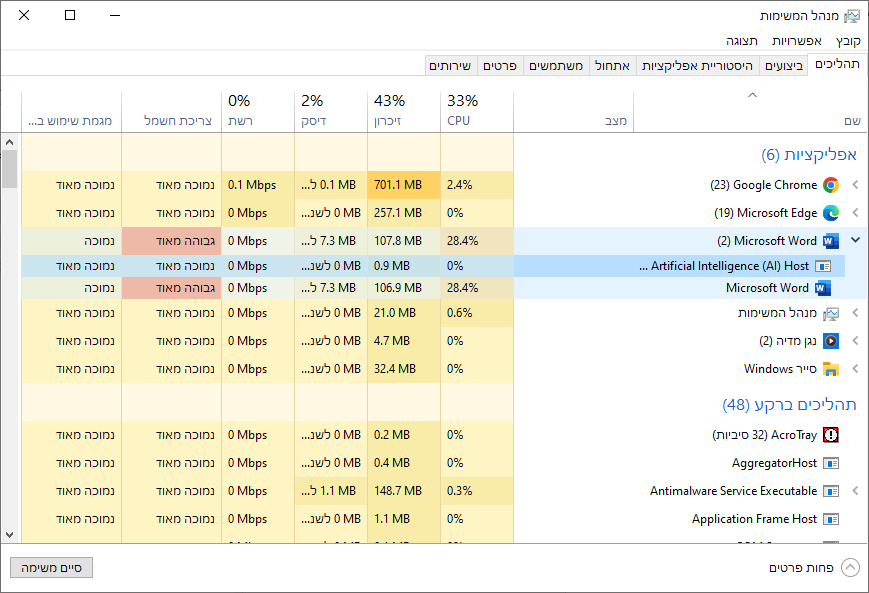Expand the Microsoft Edge process group
The image size is (869, 593).
[855, 213]
